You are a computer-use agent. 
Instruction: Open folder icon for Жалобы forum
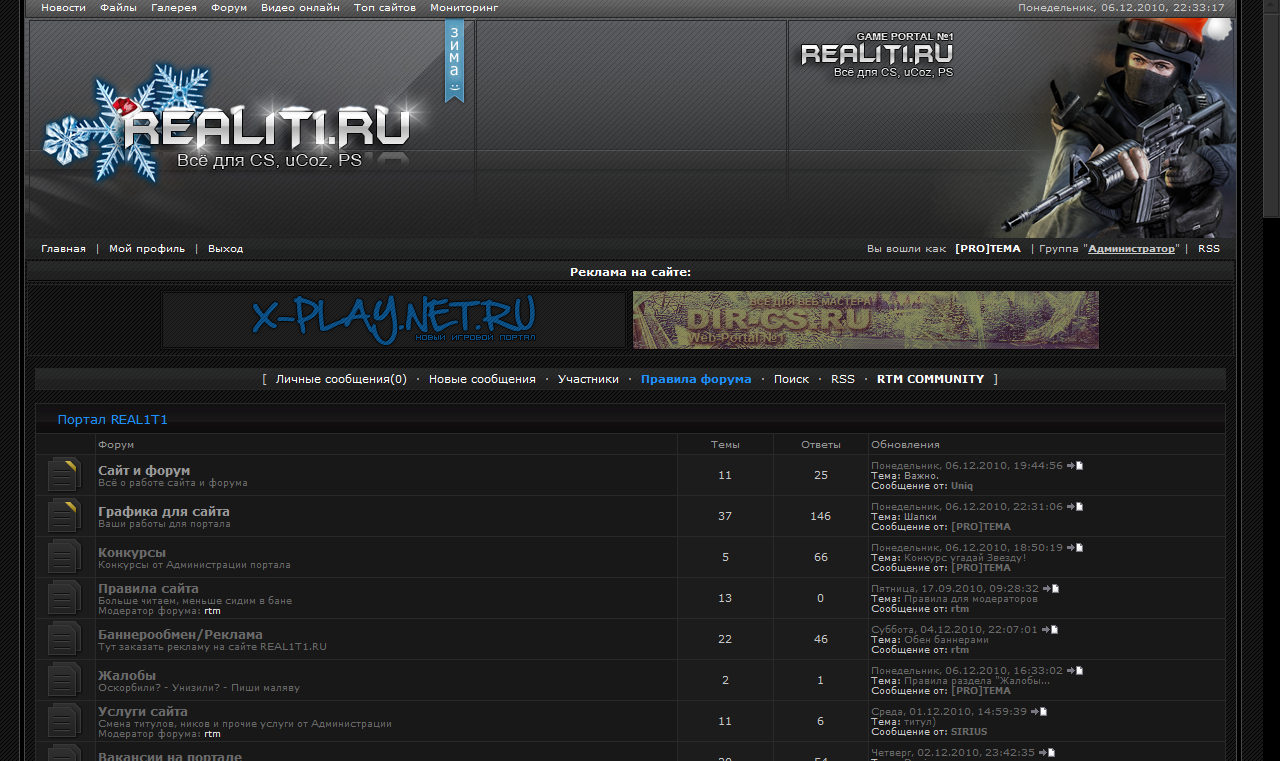point(65,680)
